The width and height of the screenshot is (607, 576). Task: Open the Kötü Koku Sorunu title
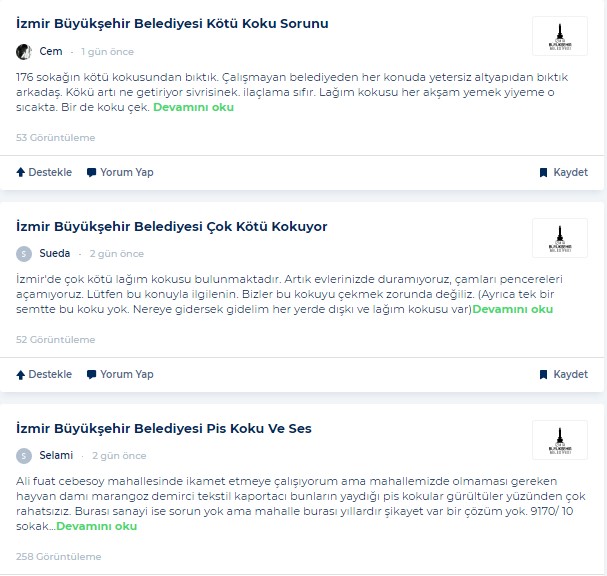click(x=172, y=24)
